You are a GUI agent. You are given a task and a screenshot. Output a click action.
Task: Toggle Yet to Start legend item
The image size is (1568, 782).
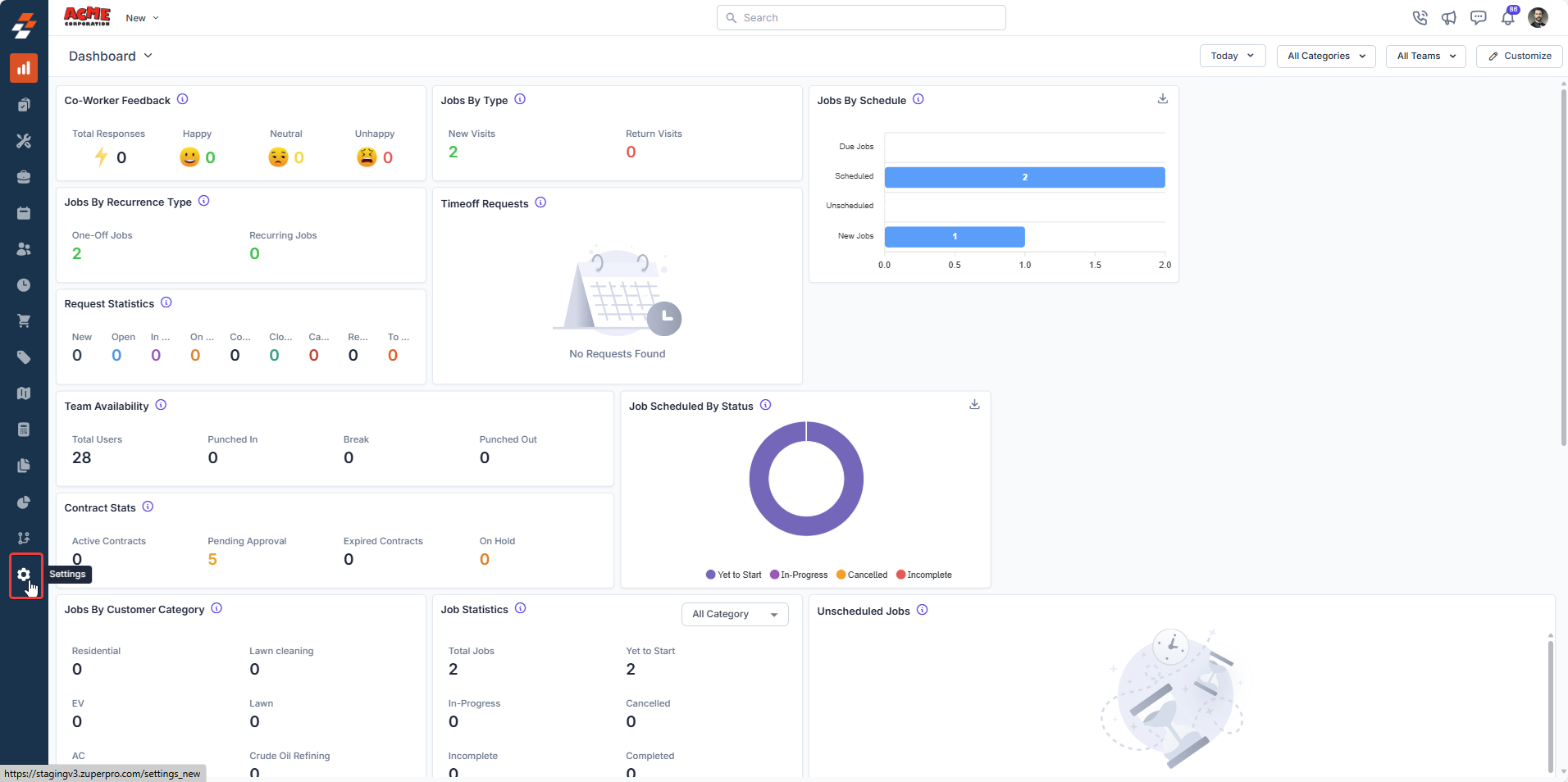click(x=734, y=575)
